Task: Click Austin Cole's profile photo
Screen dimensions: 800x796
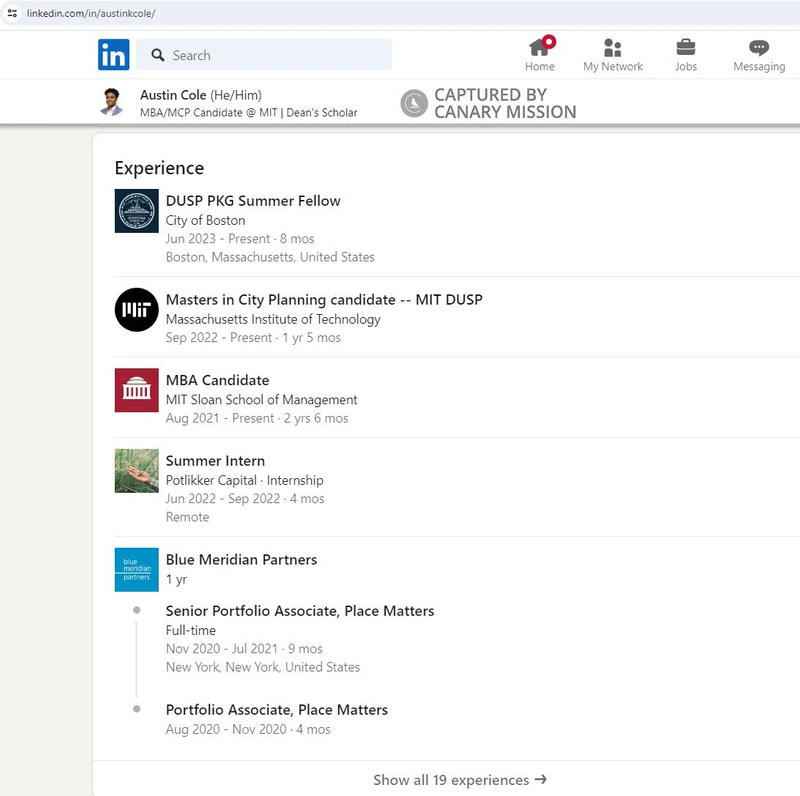Action: [111, 101]
